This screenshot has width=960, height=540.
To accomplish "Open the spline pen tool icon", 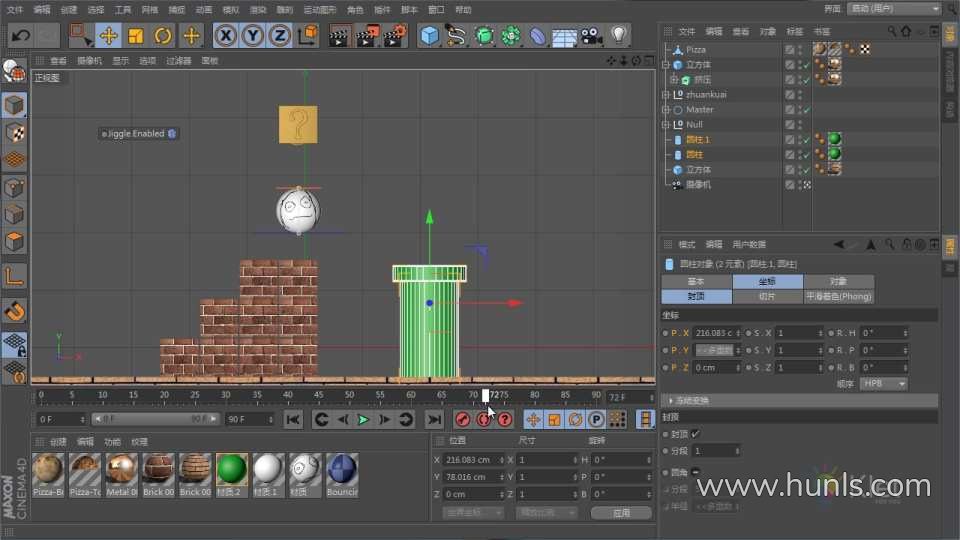I will pyautogui.click(x=456, y=36).
